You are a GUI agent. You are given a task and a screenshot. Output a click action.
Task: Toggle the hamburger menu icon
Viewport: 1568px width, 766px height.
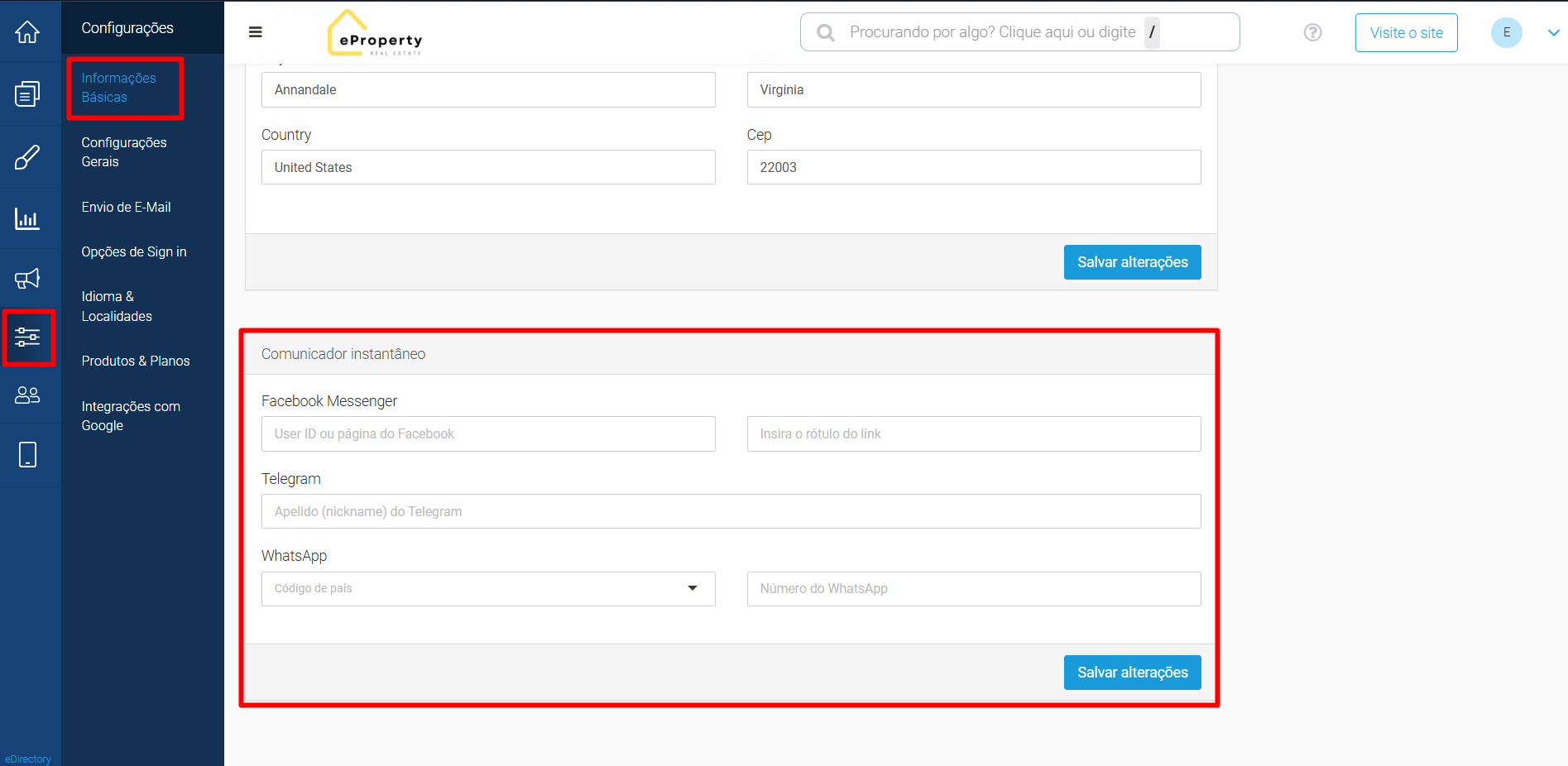(x=256, y=32)
